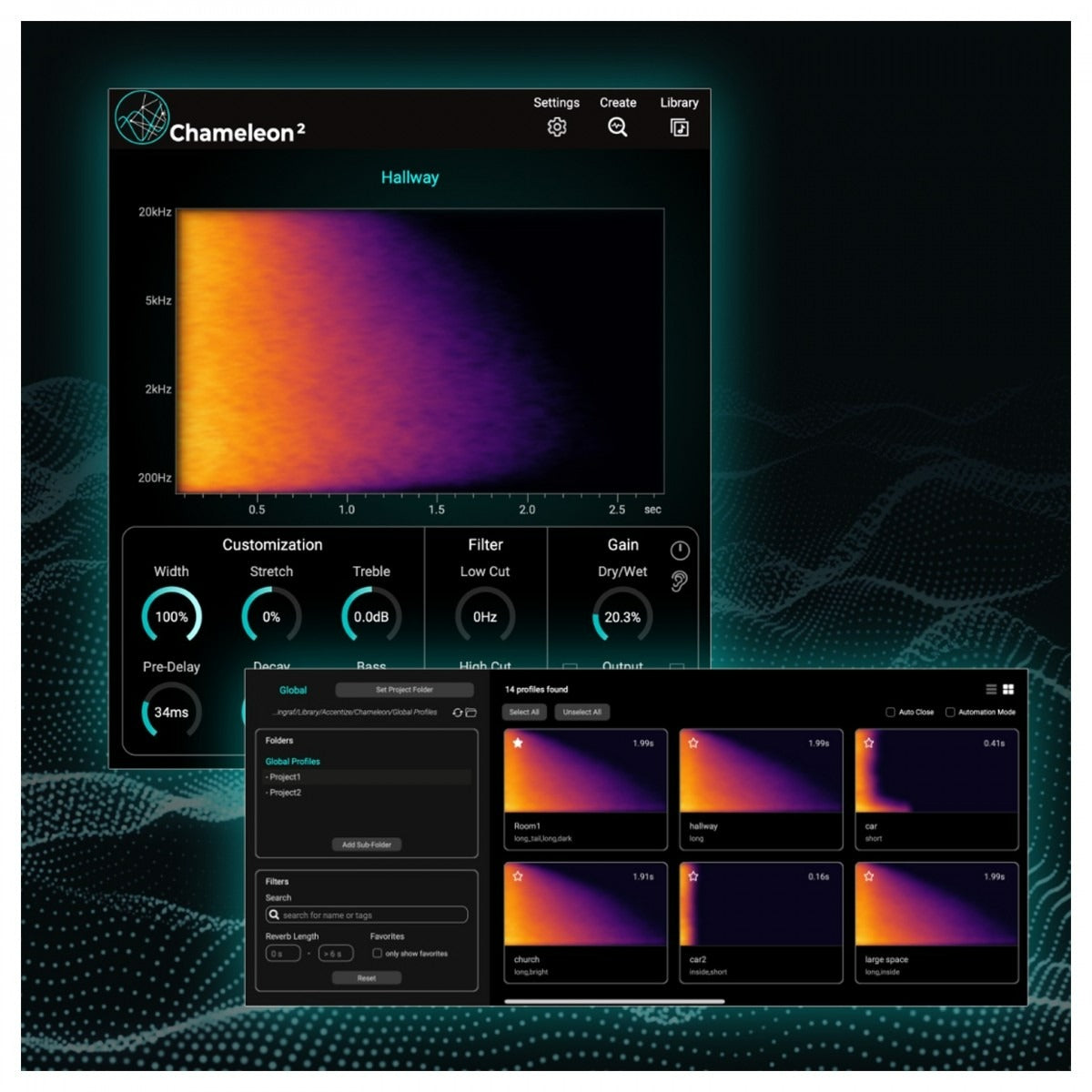Favorite the car2 profile star
Viewport: 1092px width, 1092px height.
pos(693,876)
